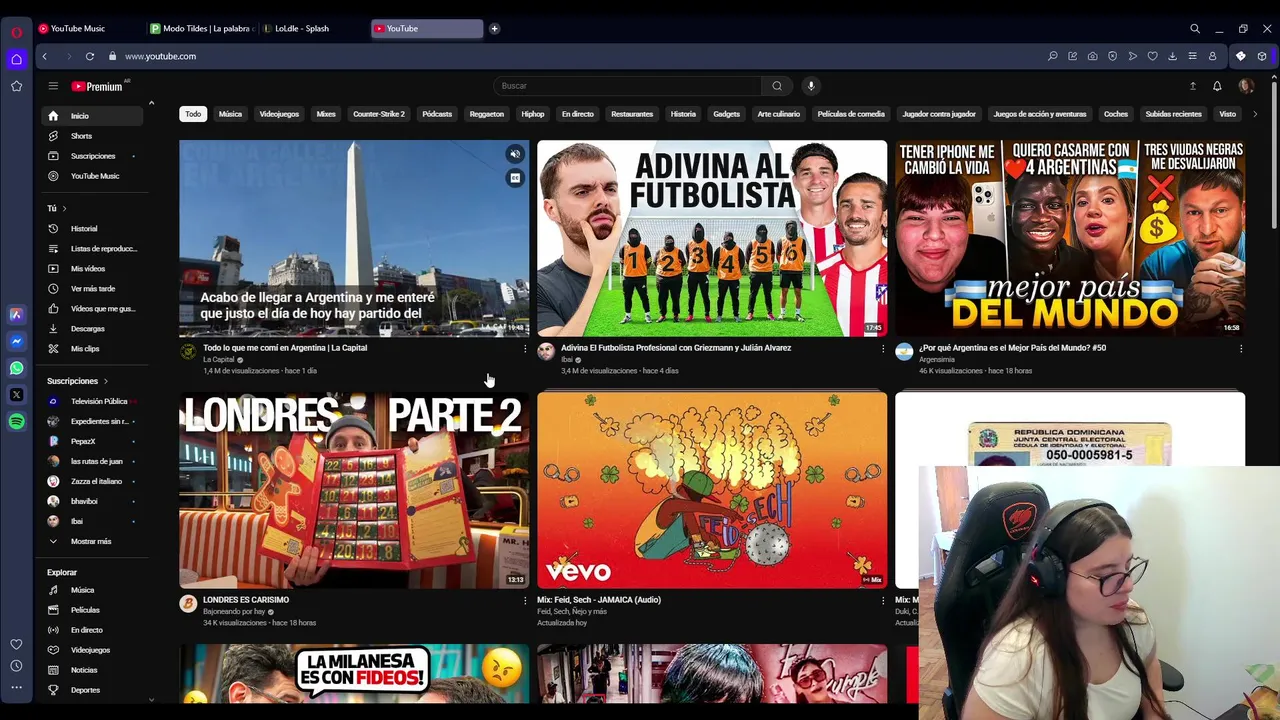Open Ver más tarde playlist
This screenshot has height=720, width=1280.
[x=93, y=289]
